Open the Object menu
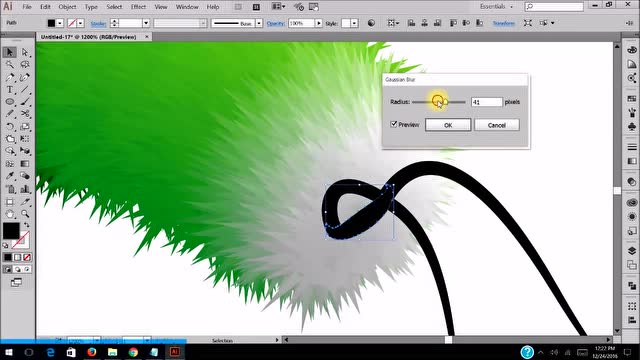 pos(67,7)
